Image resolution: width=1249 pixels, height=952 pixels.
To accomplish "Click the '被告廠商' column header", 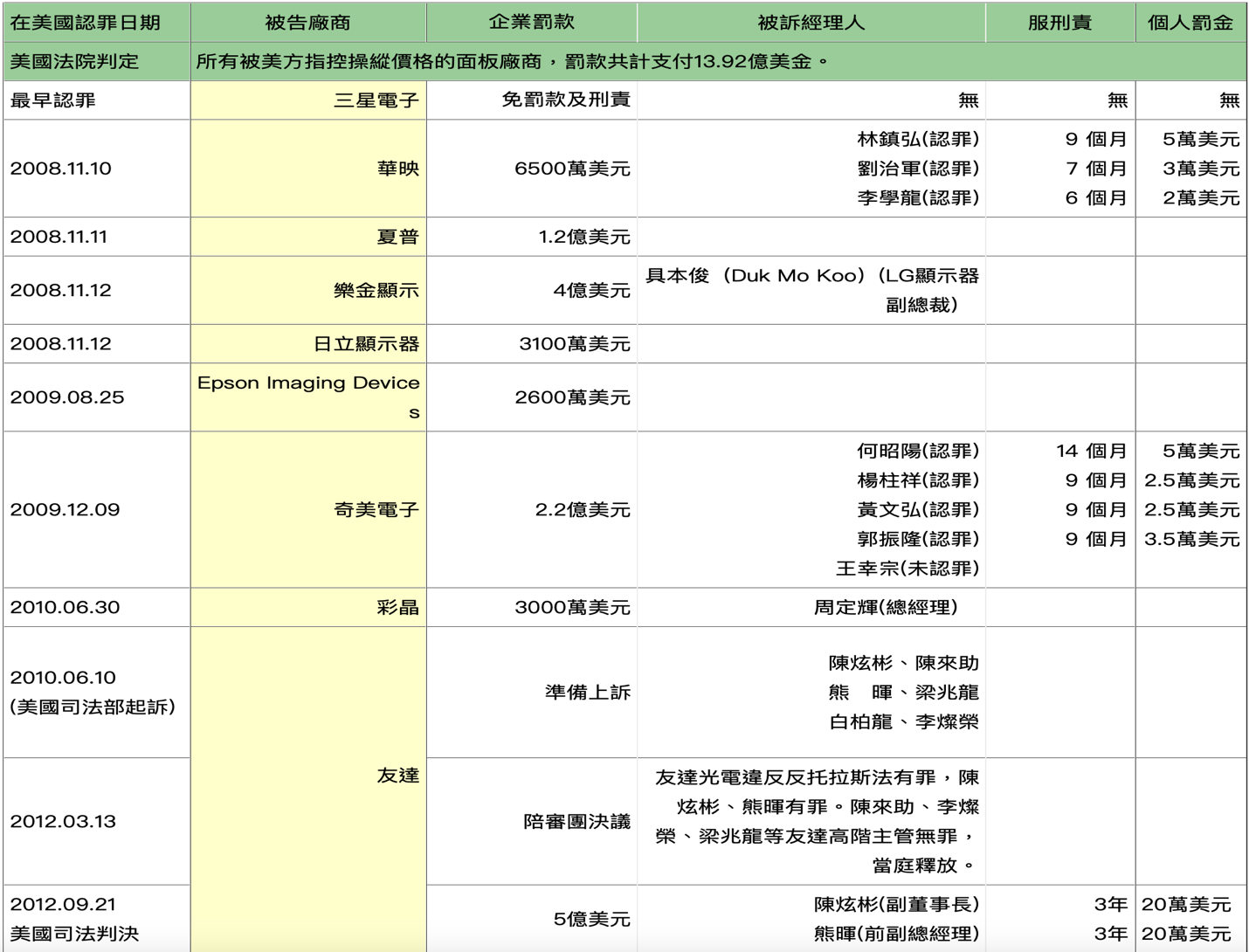I will (307, 23).
